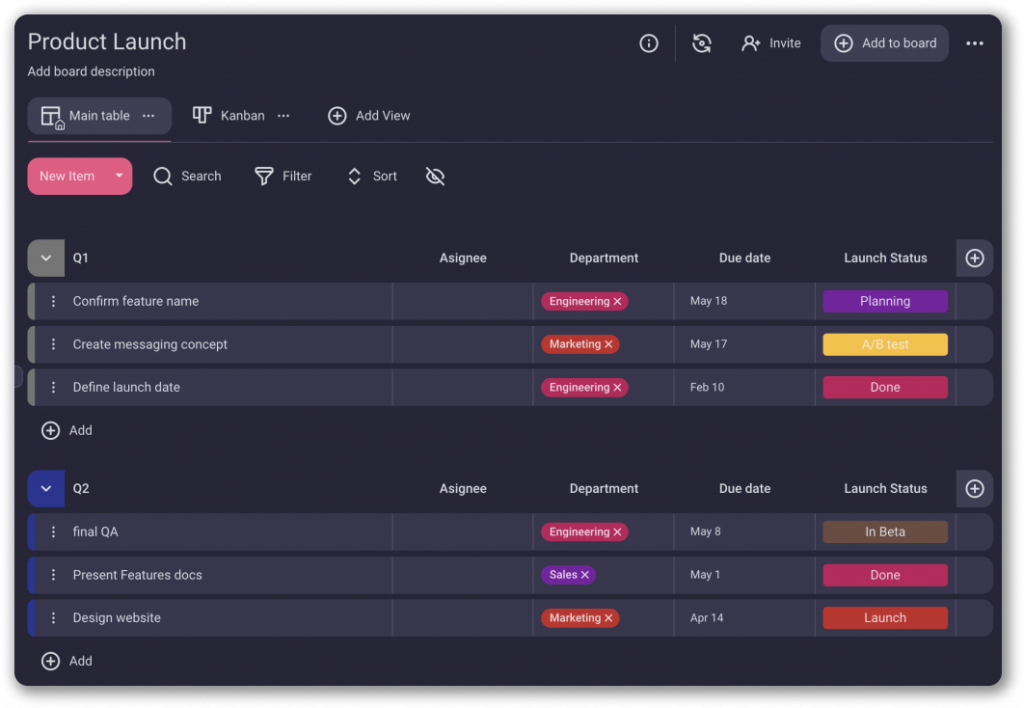Collapse the Q2 group chevron
Viewport: 1024px width, 708px height.
pos(46,489)
